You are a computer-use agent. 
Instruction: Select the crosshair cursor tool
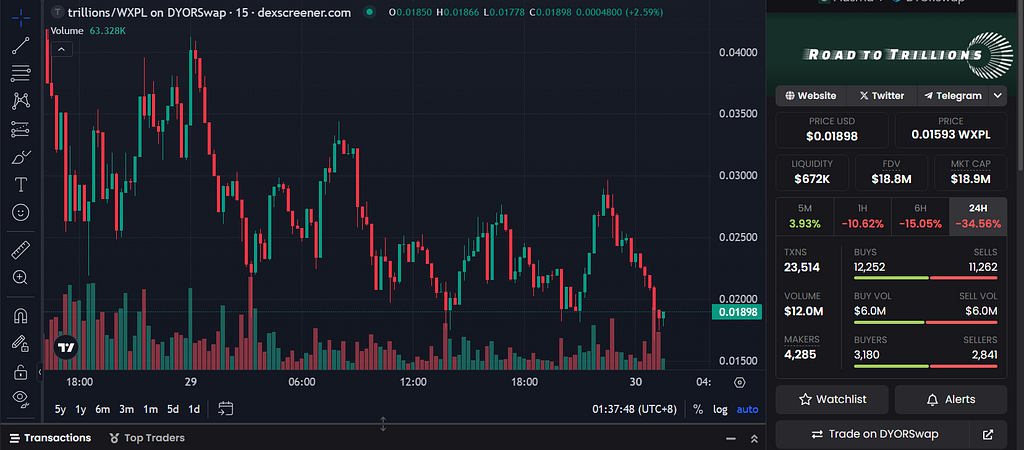(x=20, y=17)
